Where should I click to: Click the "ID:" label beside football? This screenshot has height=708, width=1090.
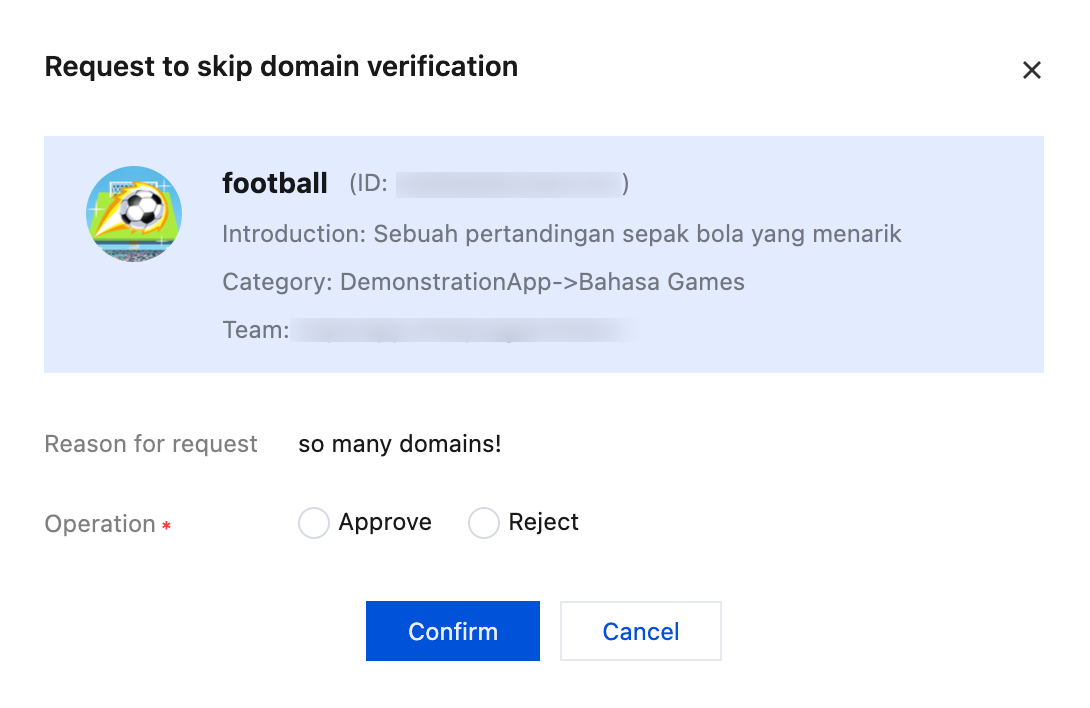pyautogui.click(x=368, y=184)
